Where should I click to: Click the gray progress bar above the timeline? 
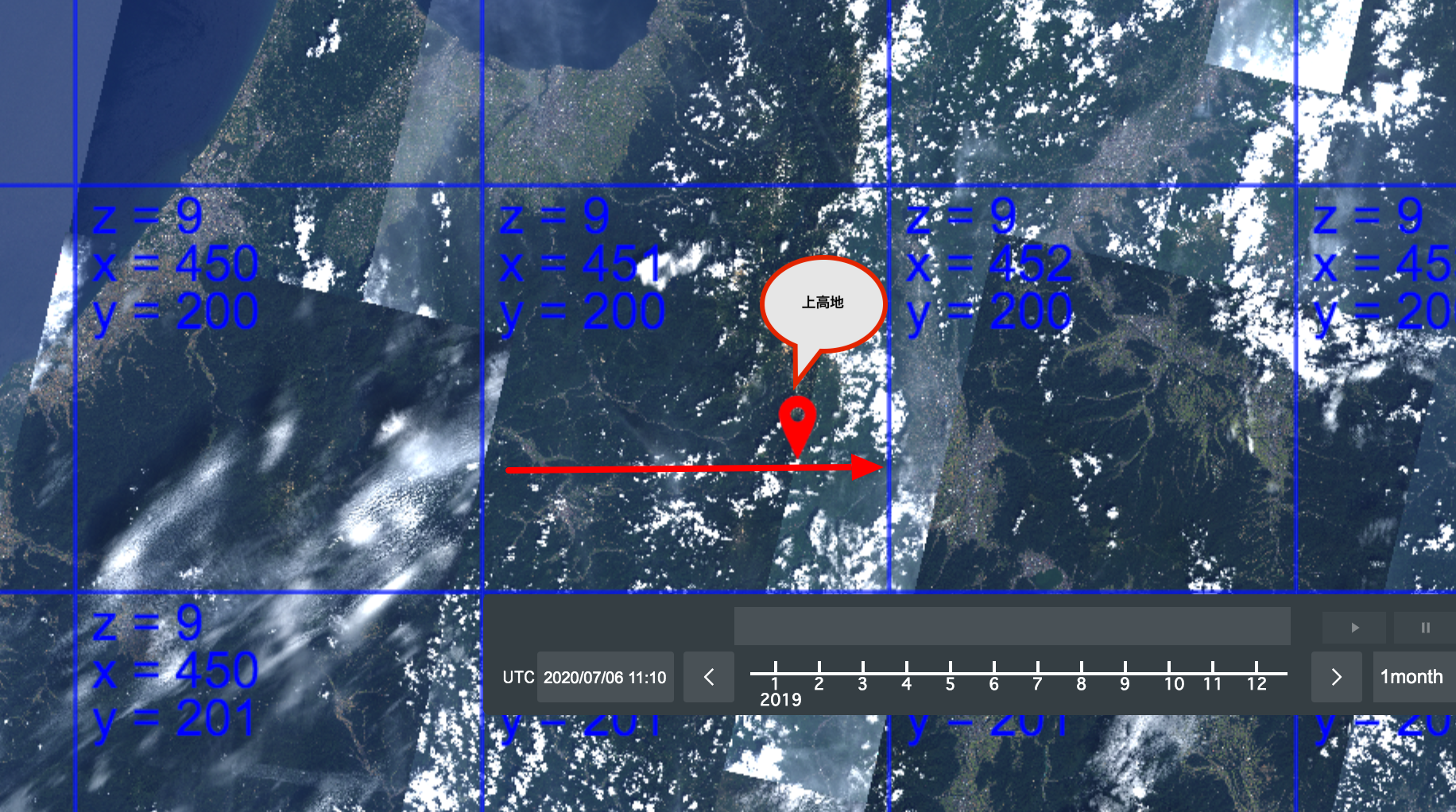[x=1012, y=626]
